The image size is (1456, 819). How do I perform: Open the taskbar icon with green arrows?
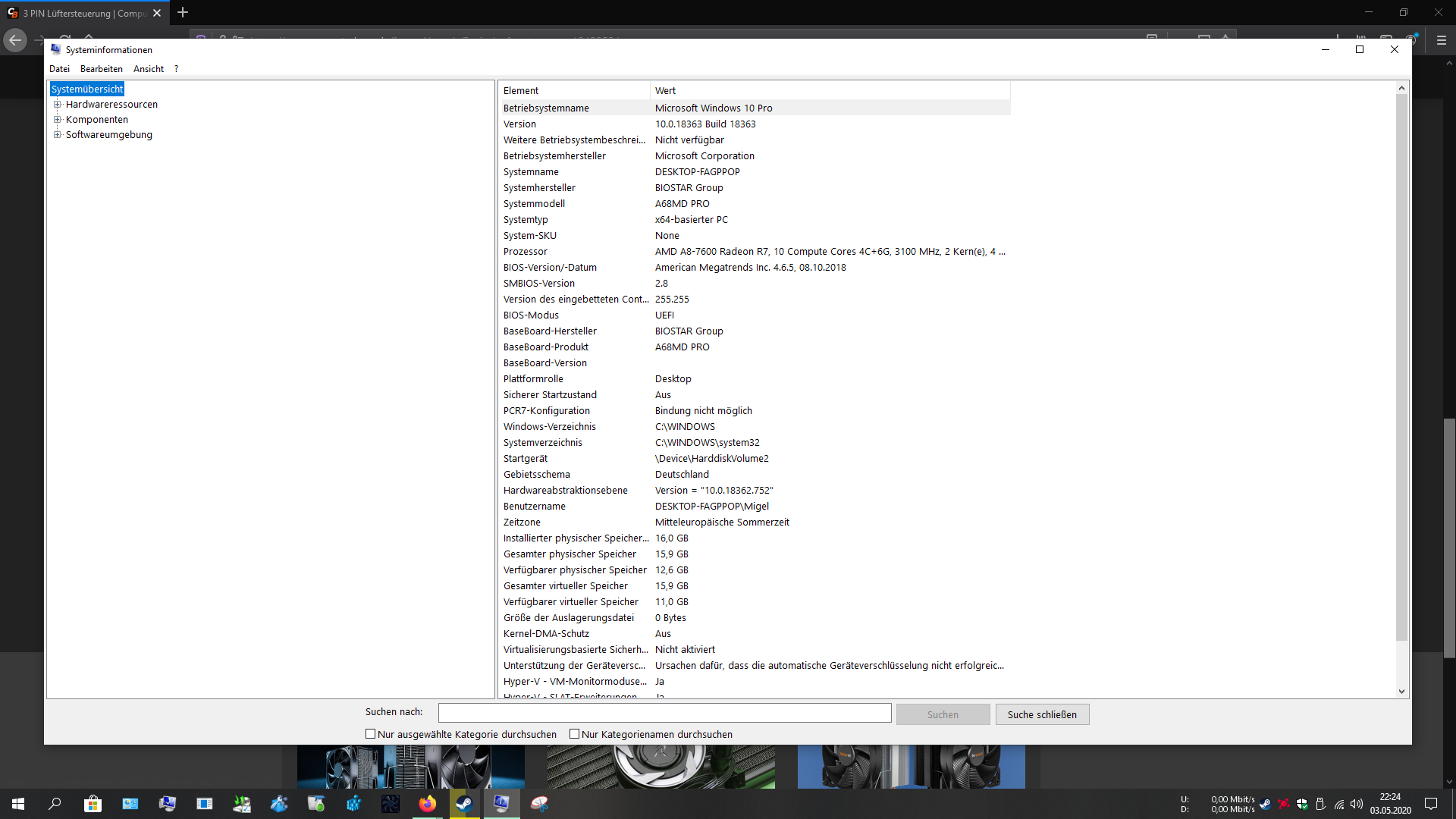click(x=242, y=804)
